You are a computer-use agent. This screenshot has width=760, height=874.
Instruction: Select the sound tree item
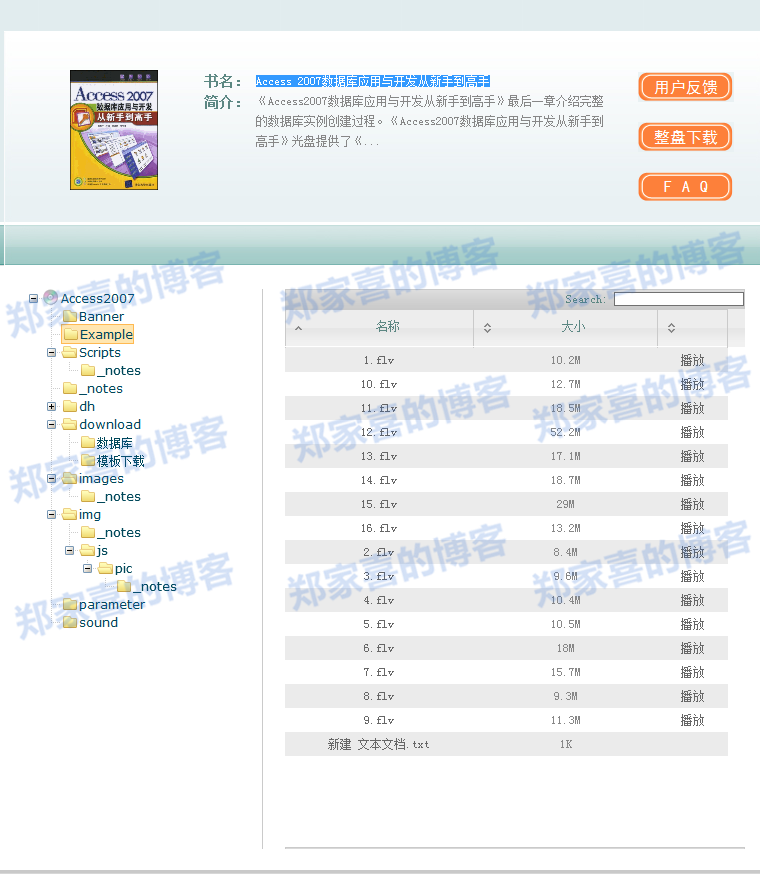(98, 622)
